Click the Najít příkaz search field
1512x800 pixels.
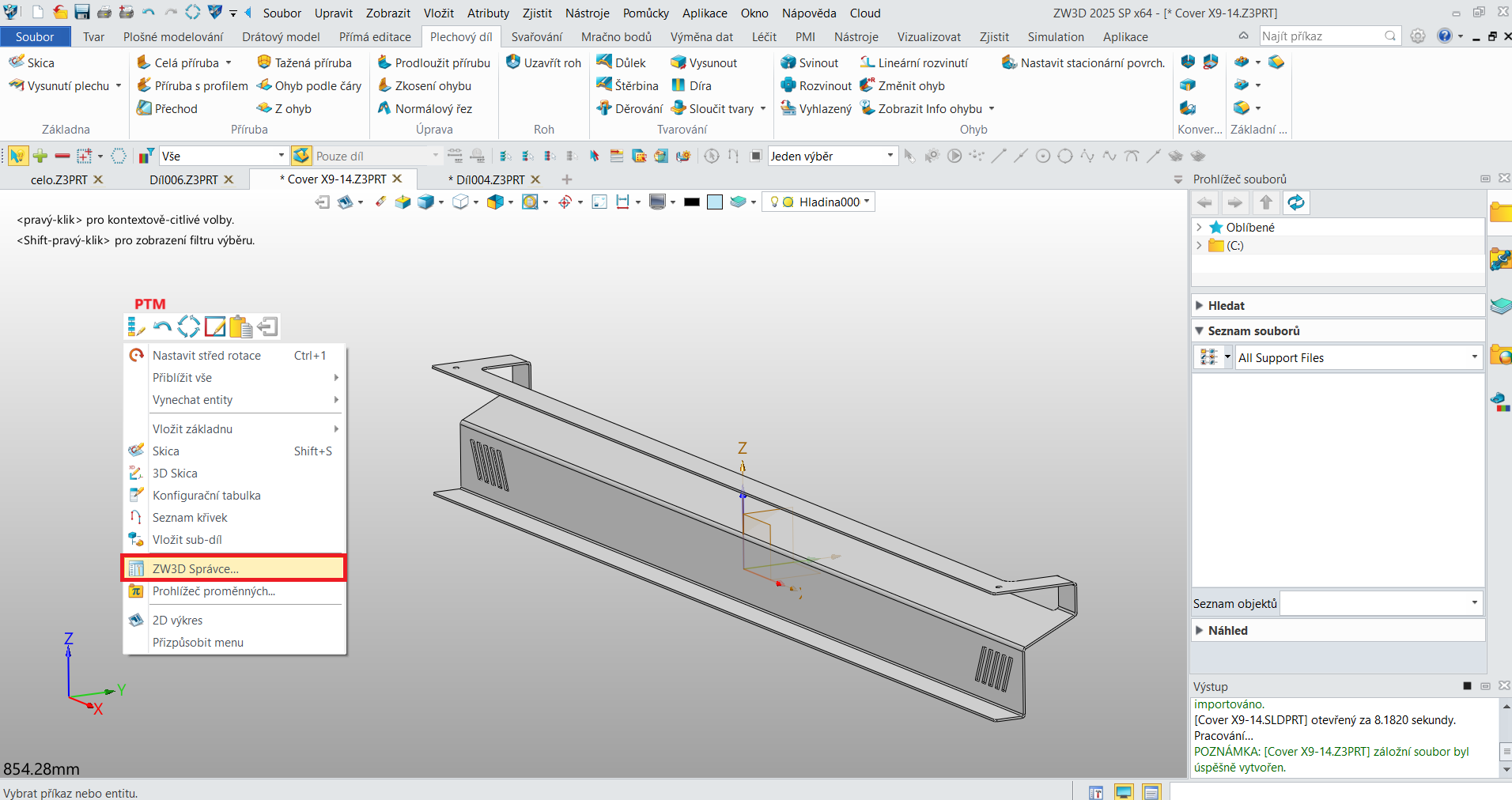(x=1329, y=36)
